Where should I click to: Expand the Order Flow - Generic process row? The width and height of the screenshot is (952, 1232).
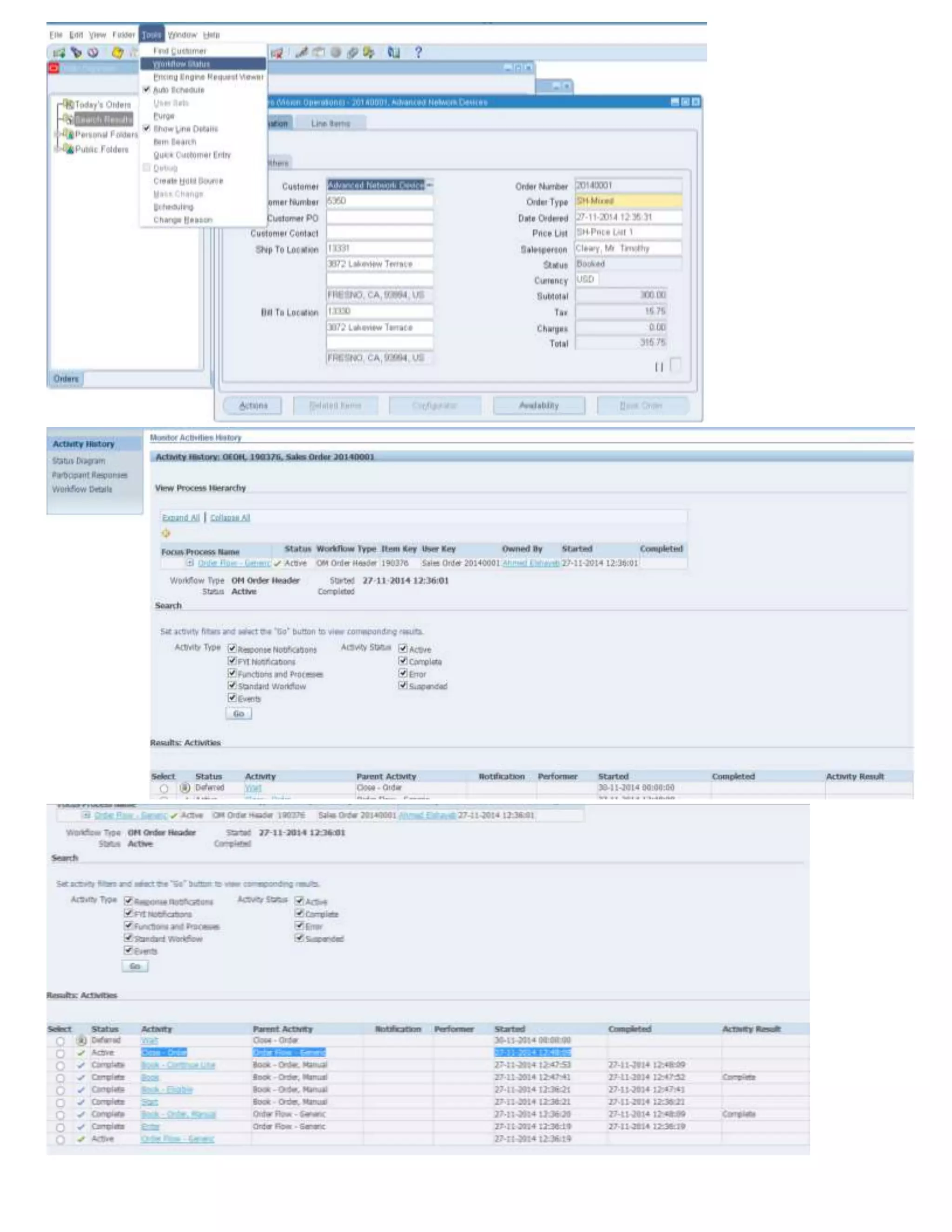190,563
